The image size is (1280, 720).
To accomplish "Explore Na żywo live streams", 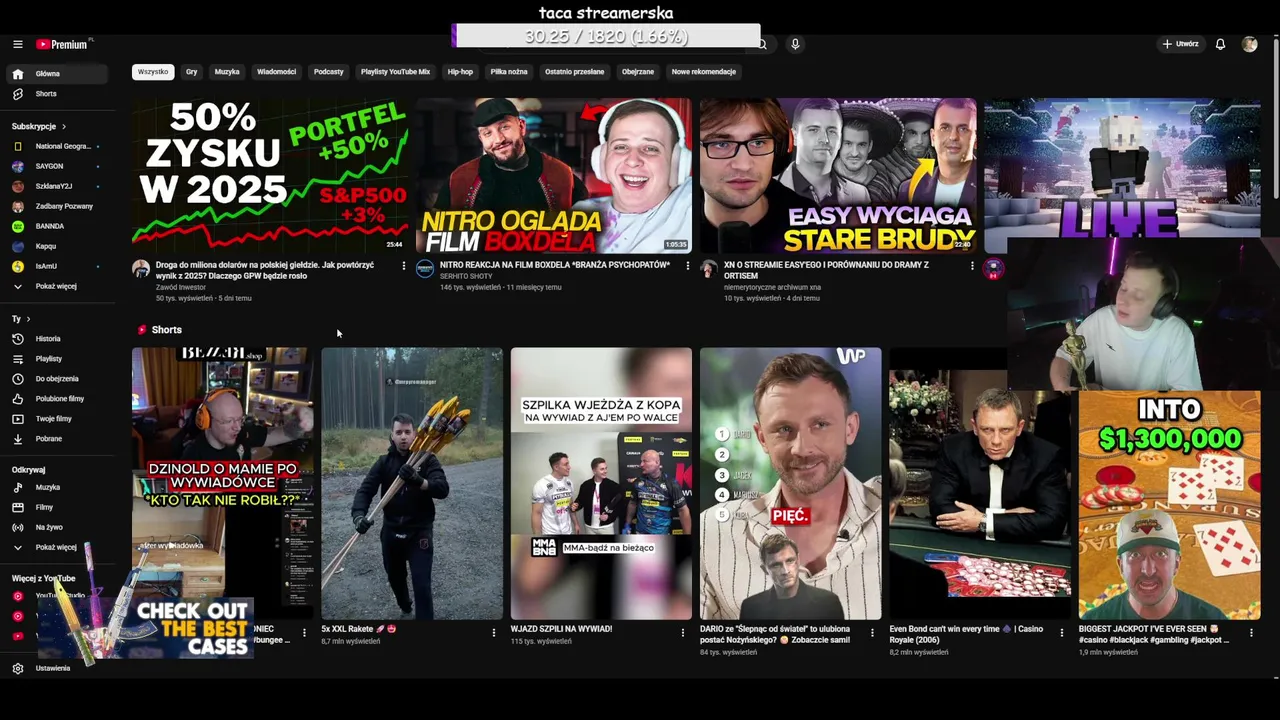I will (58, 528).
